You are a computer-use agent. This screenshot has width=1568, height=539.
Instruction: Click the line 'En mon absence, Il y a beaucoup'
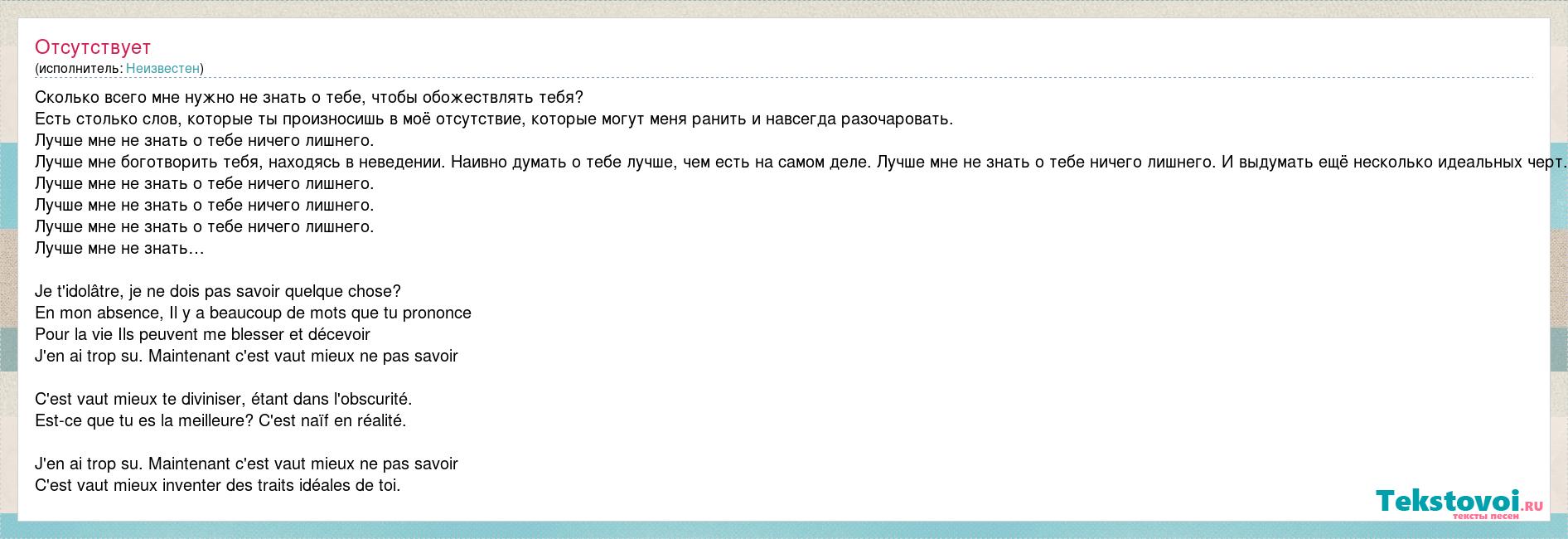(253, 313)
